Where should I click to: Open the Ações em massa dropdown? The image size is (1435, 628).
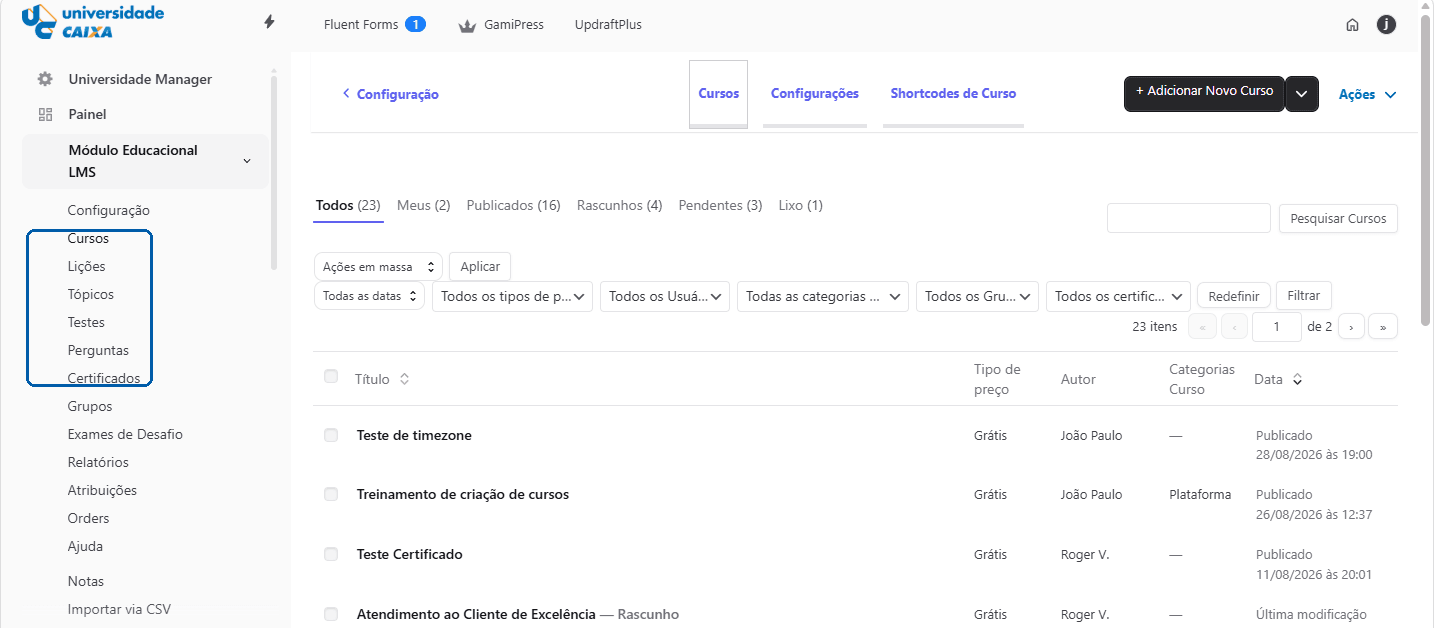click(378, 266)
